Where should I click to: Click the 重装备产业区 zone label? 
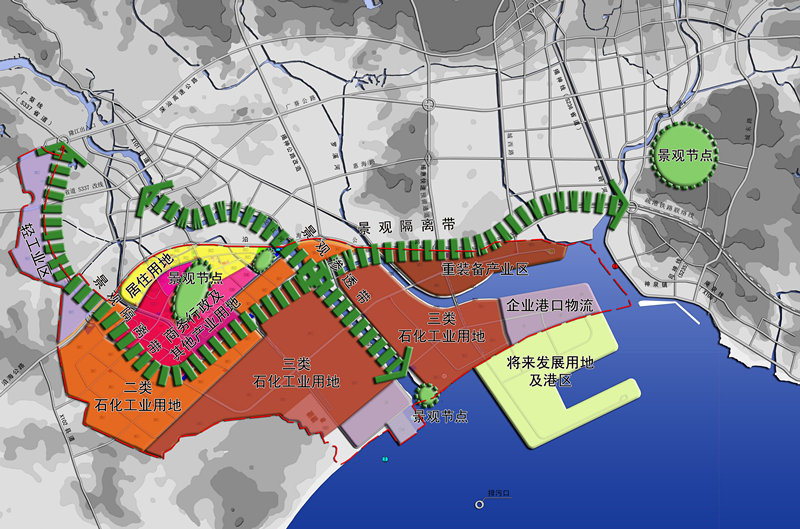click(x=485, y=270)
